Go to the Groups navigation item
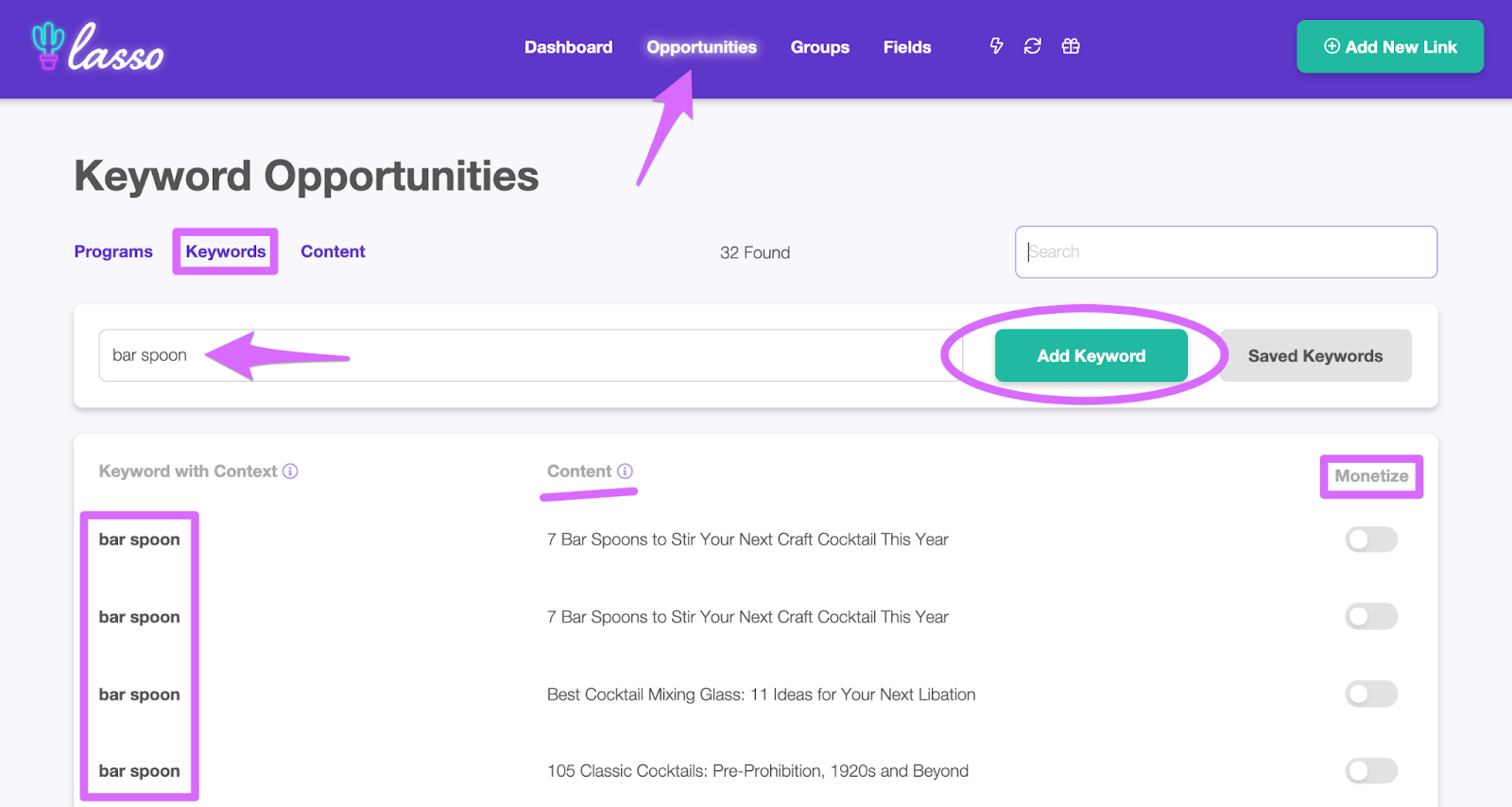The width and height of the screenshot is (1512, 807). tap(820, 47)
